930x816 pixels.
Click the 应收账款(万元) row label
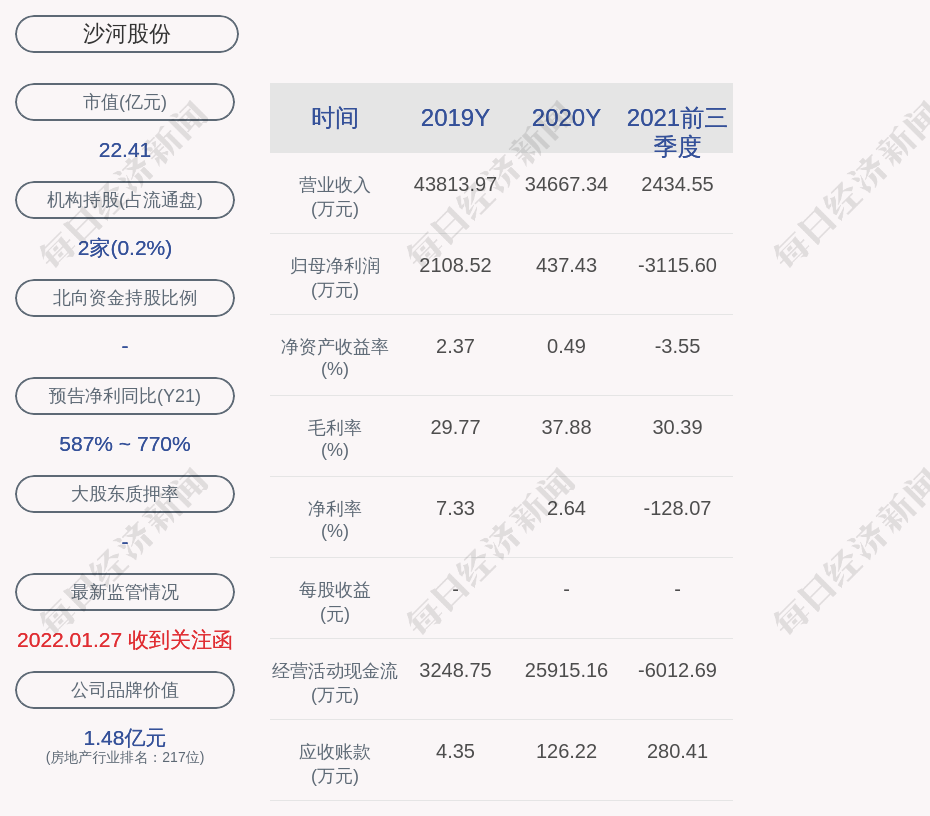point(335,764)
